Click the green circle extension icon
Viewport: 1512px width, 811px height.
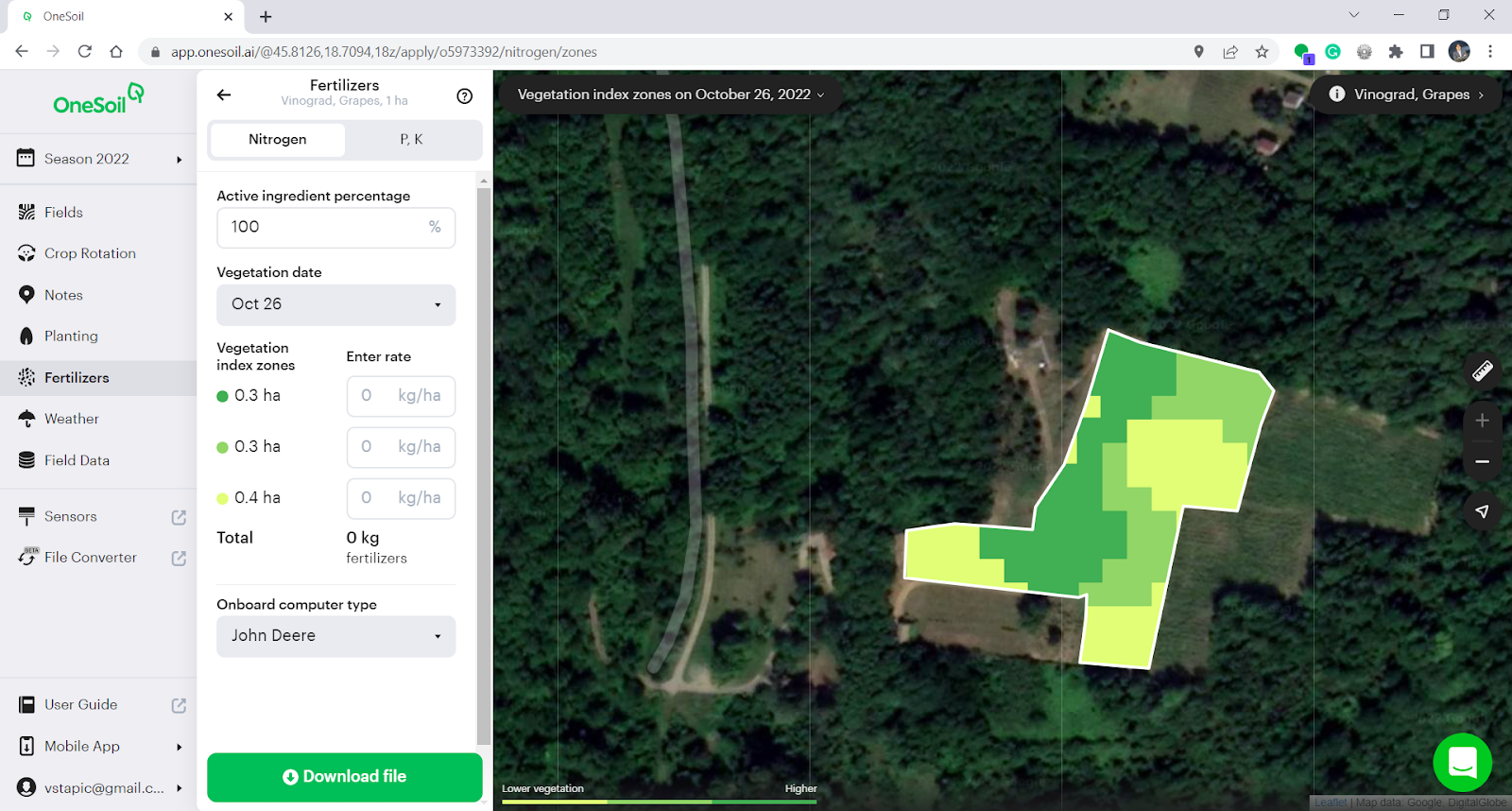tap(1302, 52)
